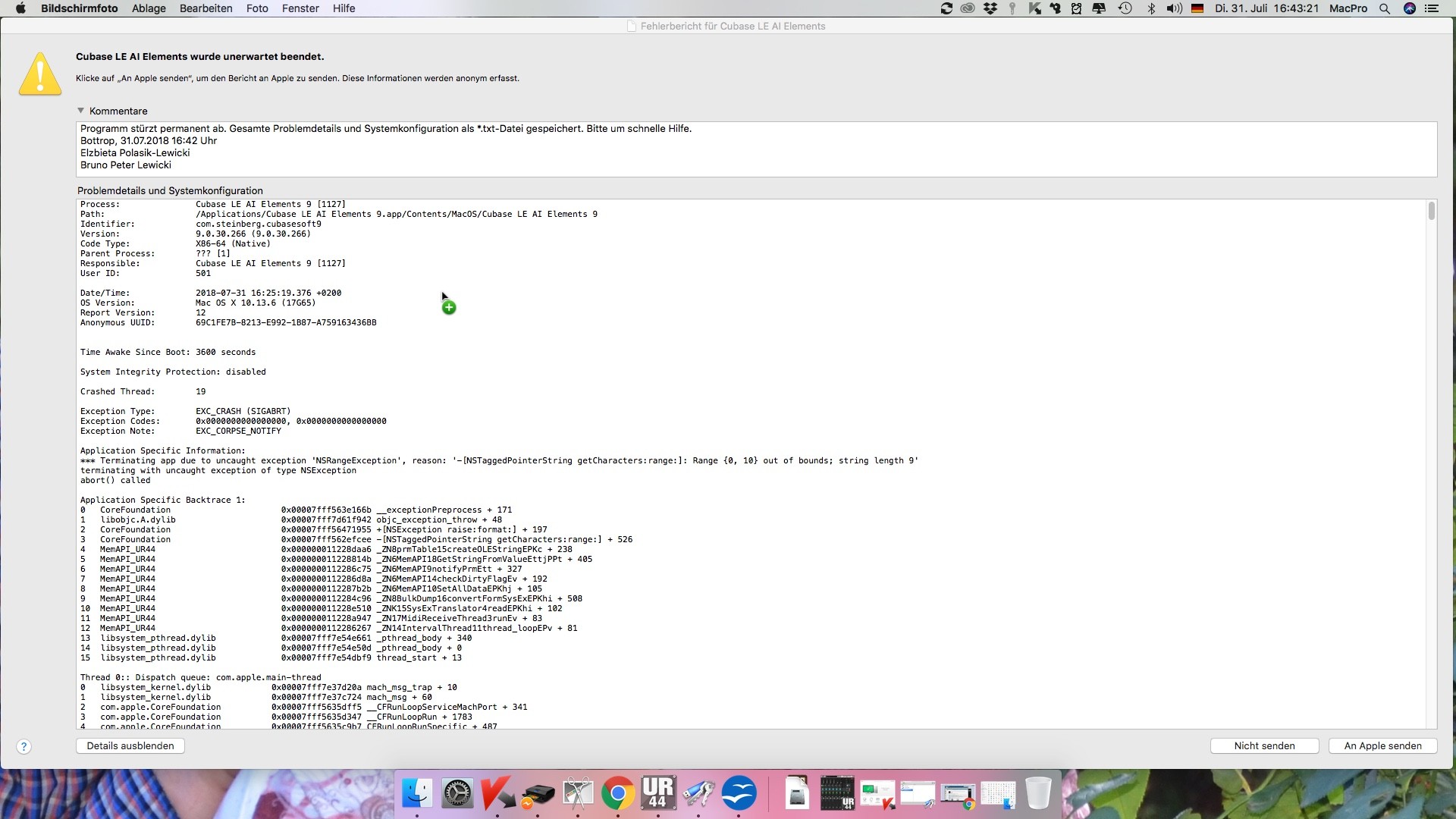Open Spotlight search magnifier
Screen dimensions: 1456x819
[1385, 8]
